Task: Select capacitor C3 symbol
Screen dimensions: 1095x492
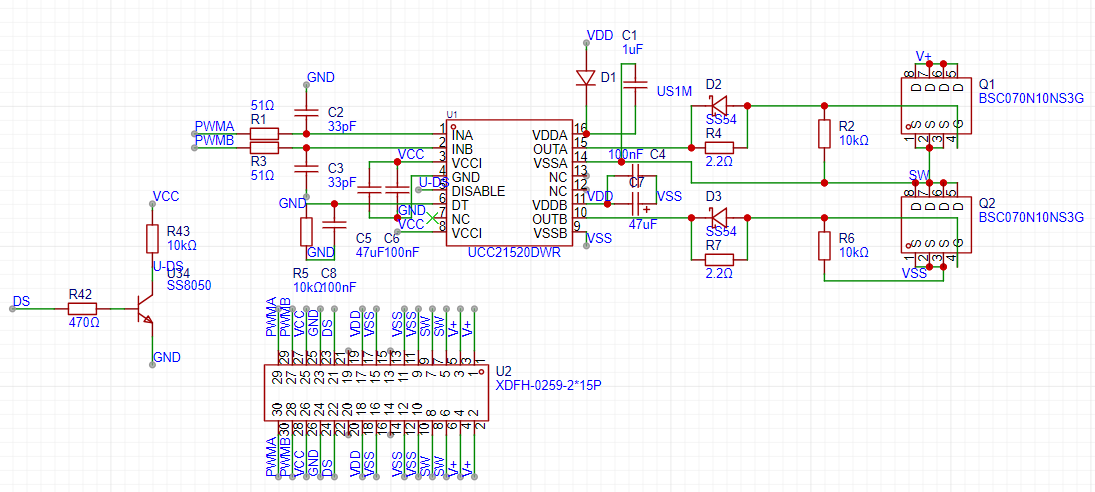Action: pos(306,167)
